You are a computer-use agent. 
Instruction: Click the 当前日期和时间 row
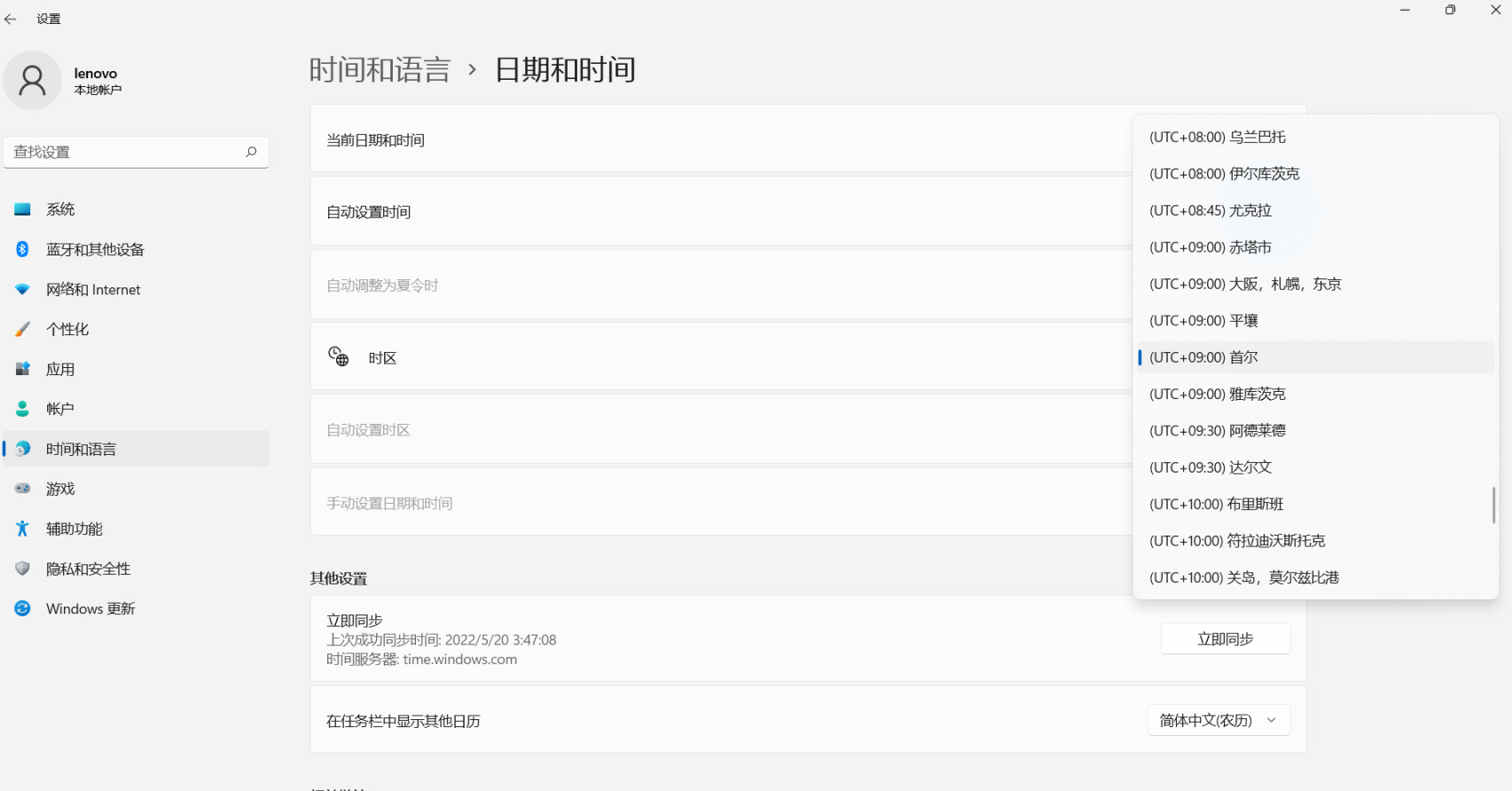720,139
